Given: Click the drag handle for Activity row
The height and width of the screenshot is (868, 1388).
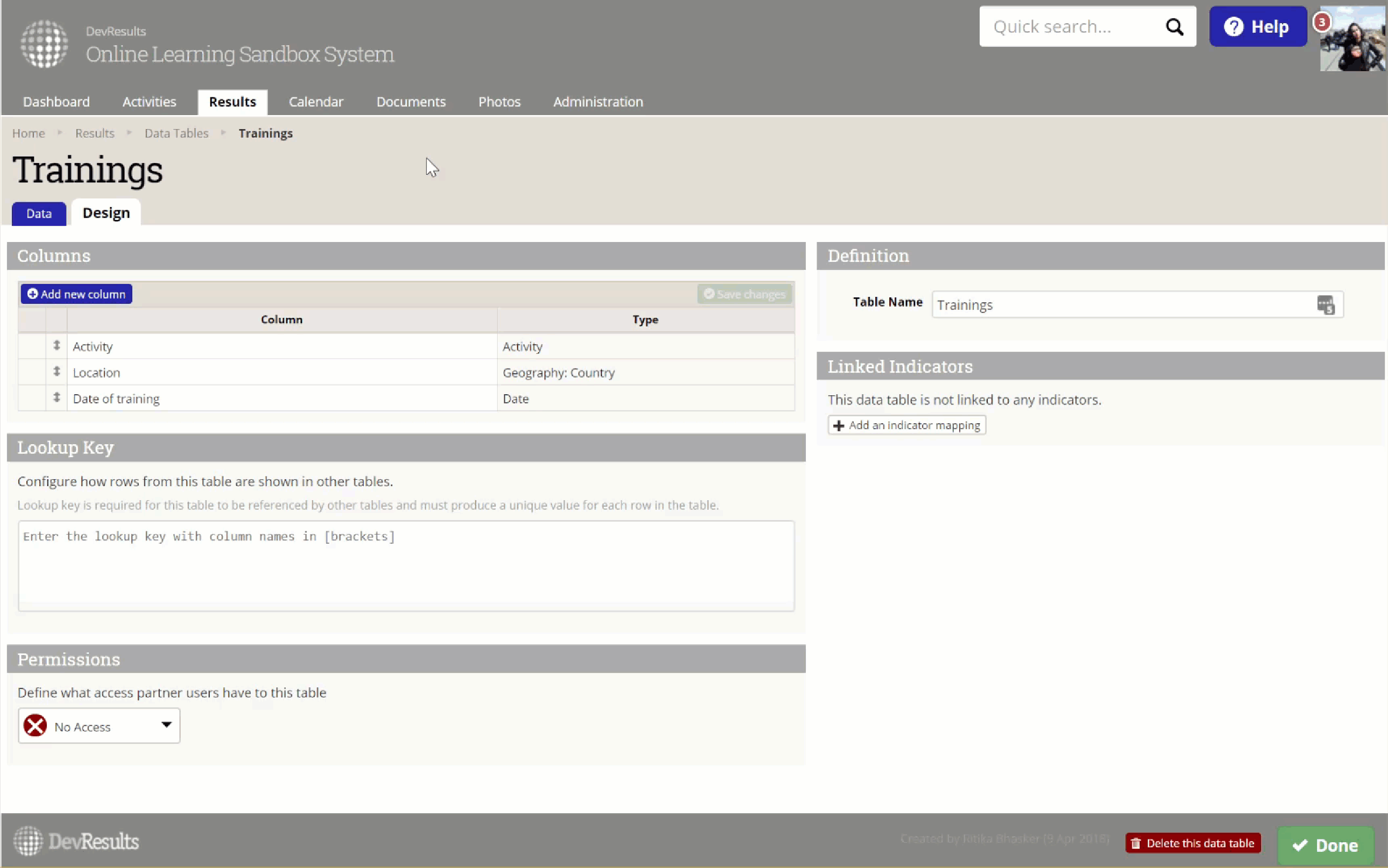Looking at the screenshot, I should coord(56,346).
